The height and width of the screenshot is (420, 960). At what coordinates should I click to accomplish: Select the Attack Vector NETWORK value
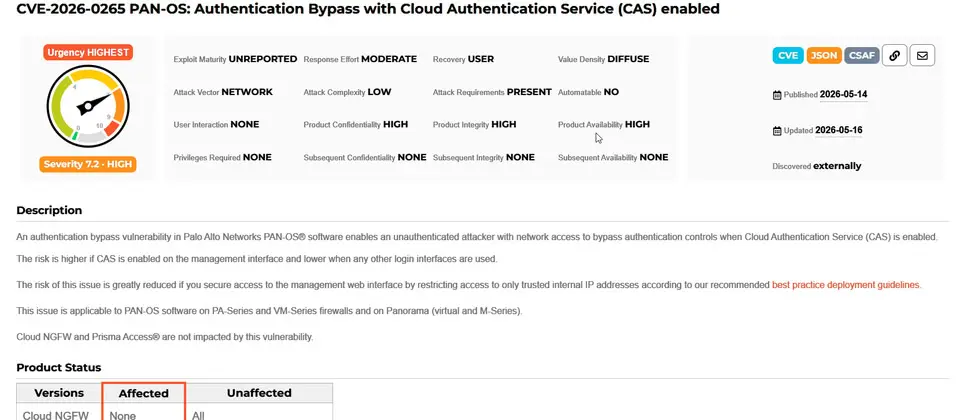(x=247, y=92)
